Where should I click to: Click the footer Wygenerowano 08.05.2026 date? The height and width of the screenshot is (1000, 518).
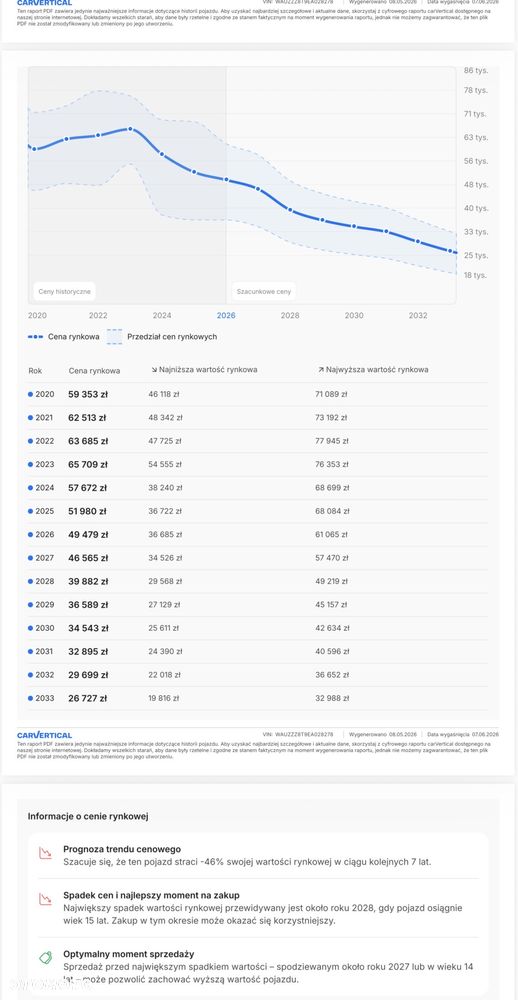click(x=382, y=735)
